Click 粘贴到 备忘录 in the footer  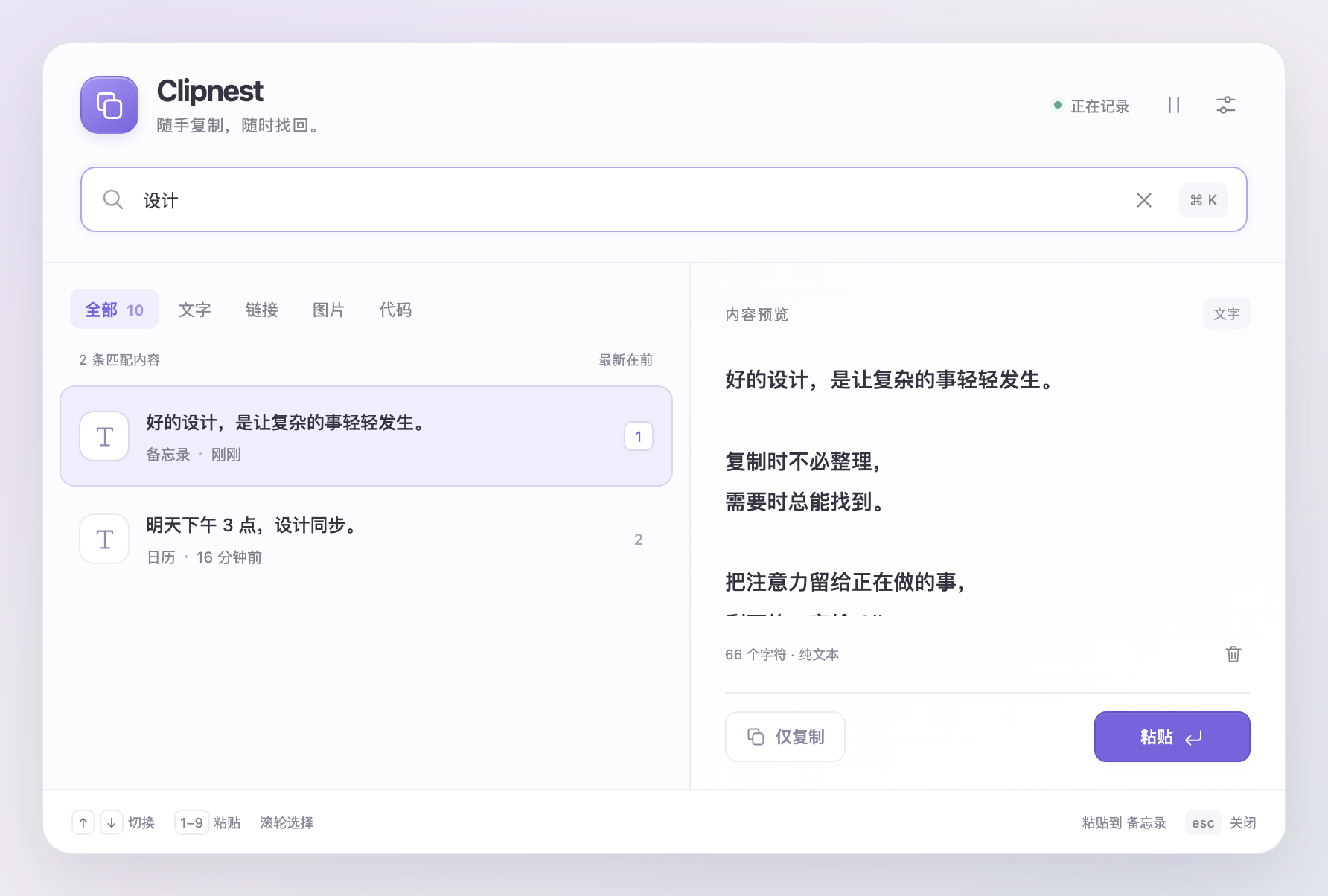pyautogui.click(x=1124, y=822)
